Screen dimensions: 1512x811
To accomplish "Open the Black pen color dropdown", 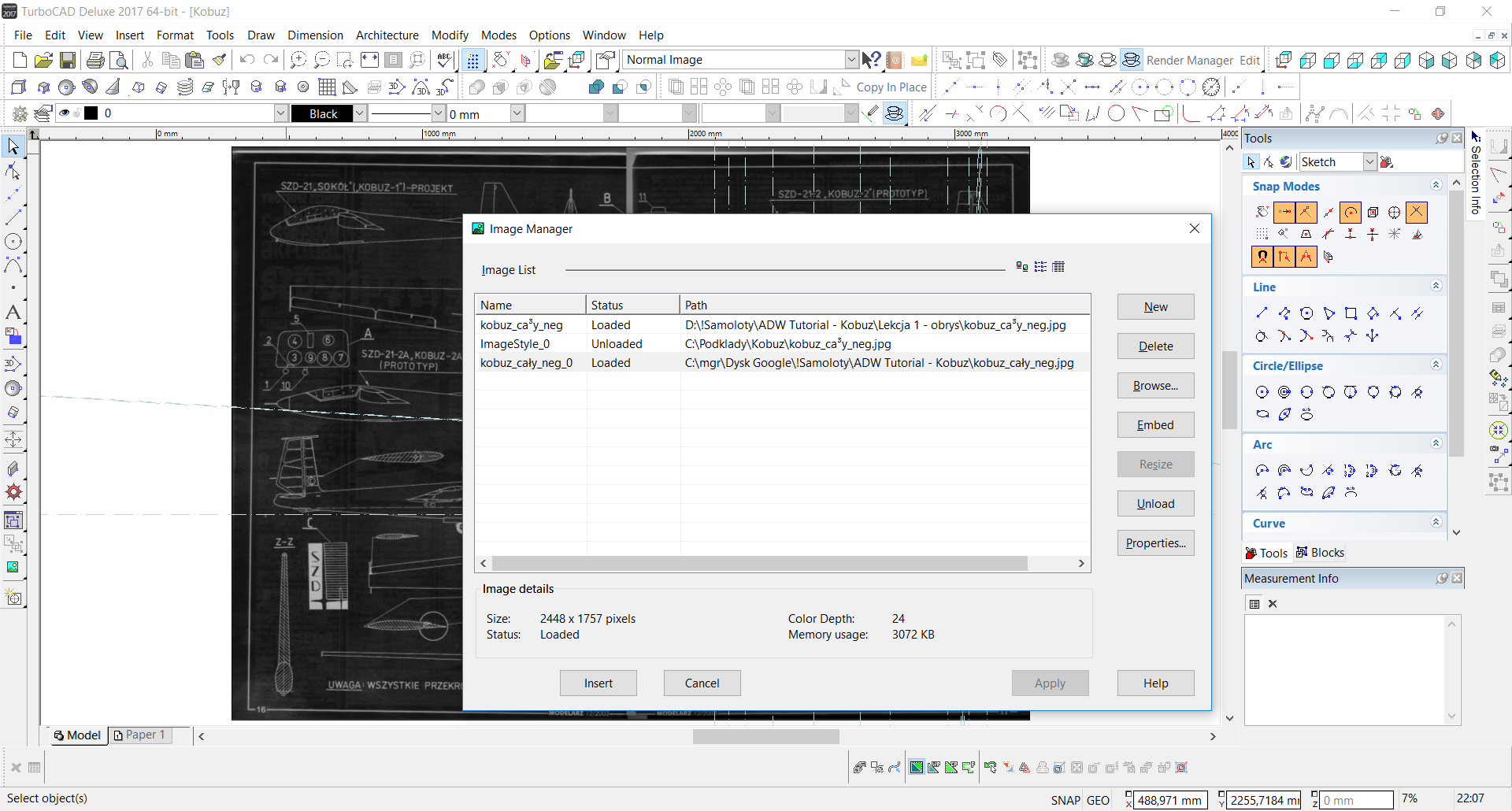I will pyautogui.click(x=360, y=113).
